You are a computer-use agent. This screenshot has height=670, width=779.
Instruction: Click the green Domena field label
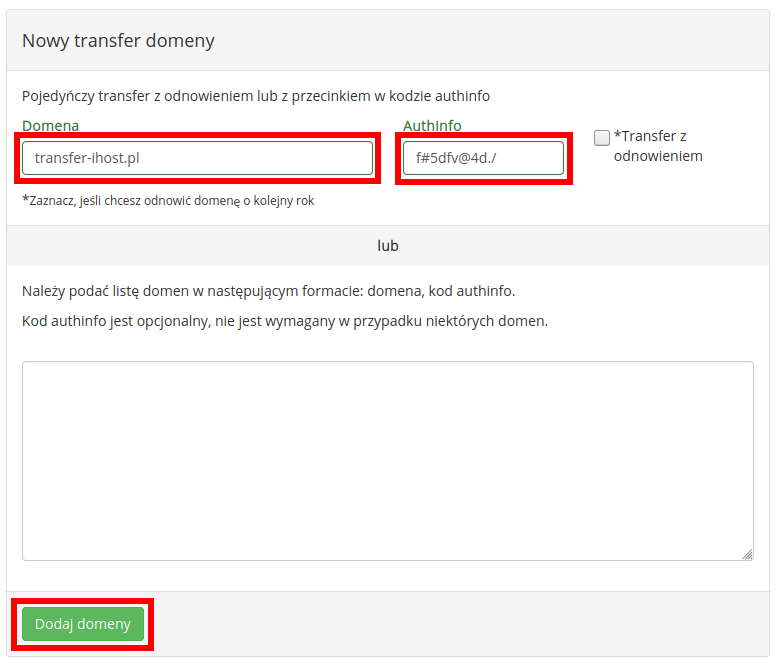tap(50, 126)
